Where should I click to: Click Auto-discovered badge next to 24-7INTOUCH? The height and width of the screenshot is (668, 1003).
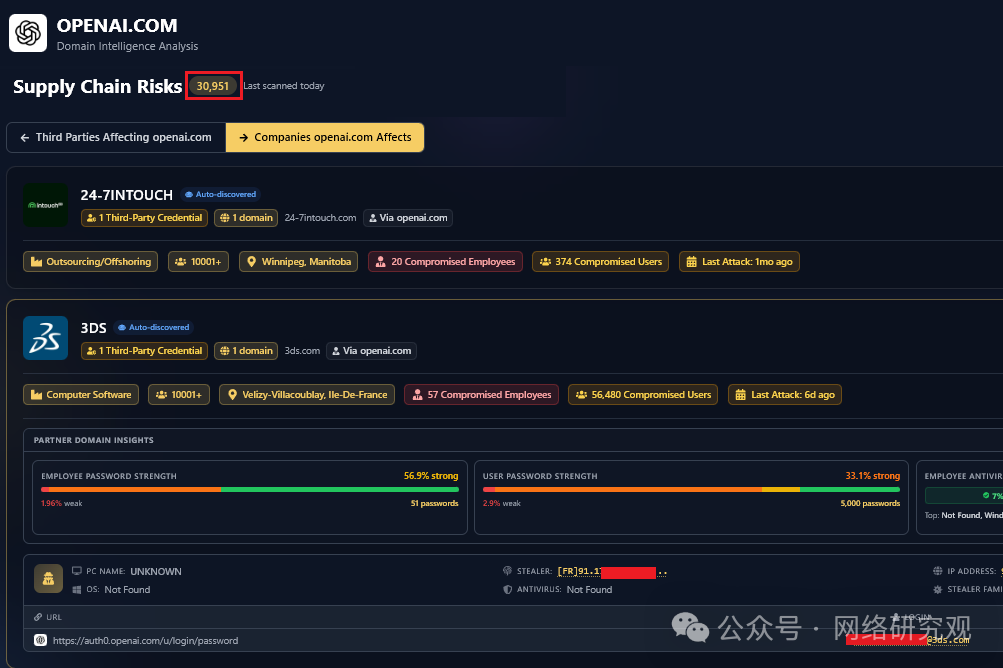tap(220, 195)
